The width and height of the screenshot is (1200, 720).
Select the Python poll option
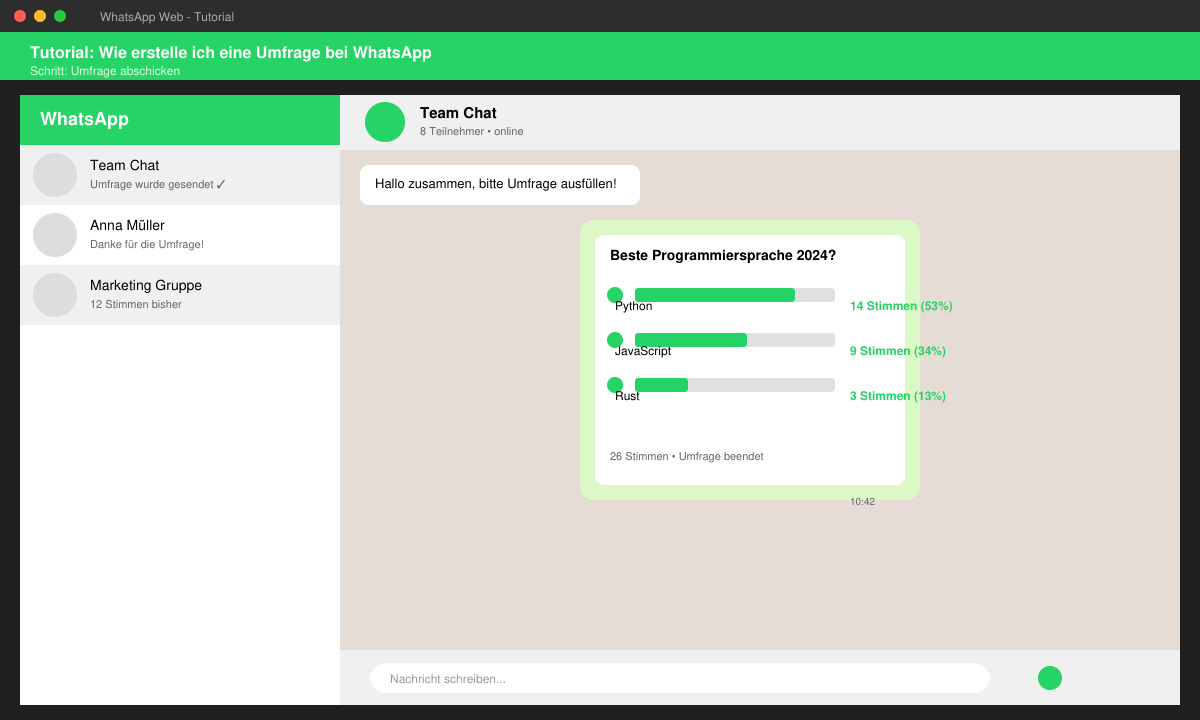pyautogui.click(x=615, y=295)
